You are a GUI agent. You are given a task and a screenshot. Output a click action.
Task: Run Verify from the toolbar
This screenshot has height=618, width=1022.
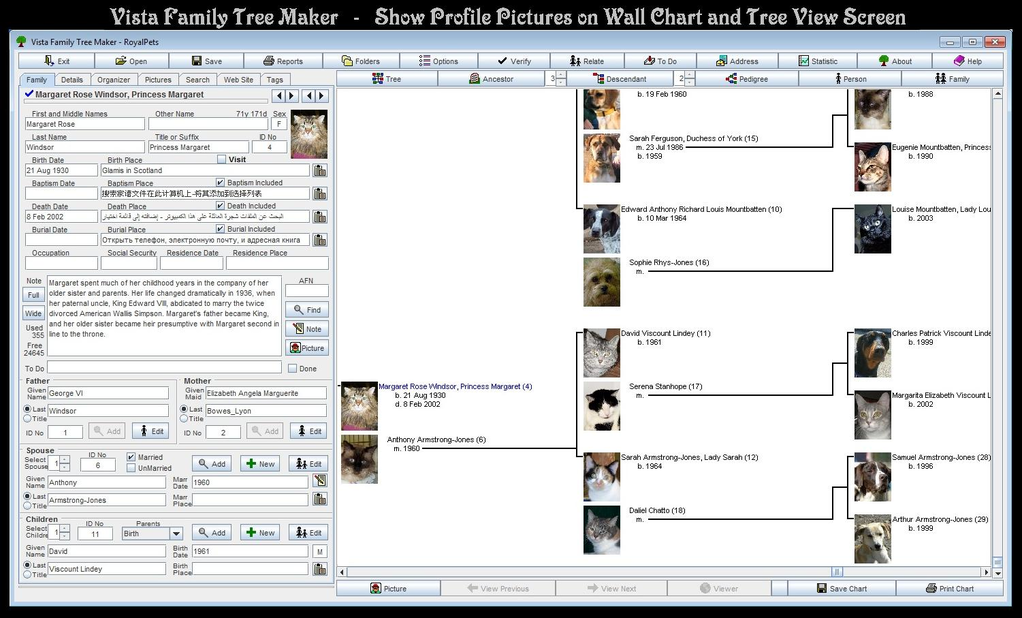click(514, 61)
